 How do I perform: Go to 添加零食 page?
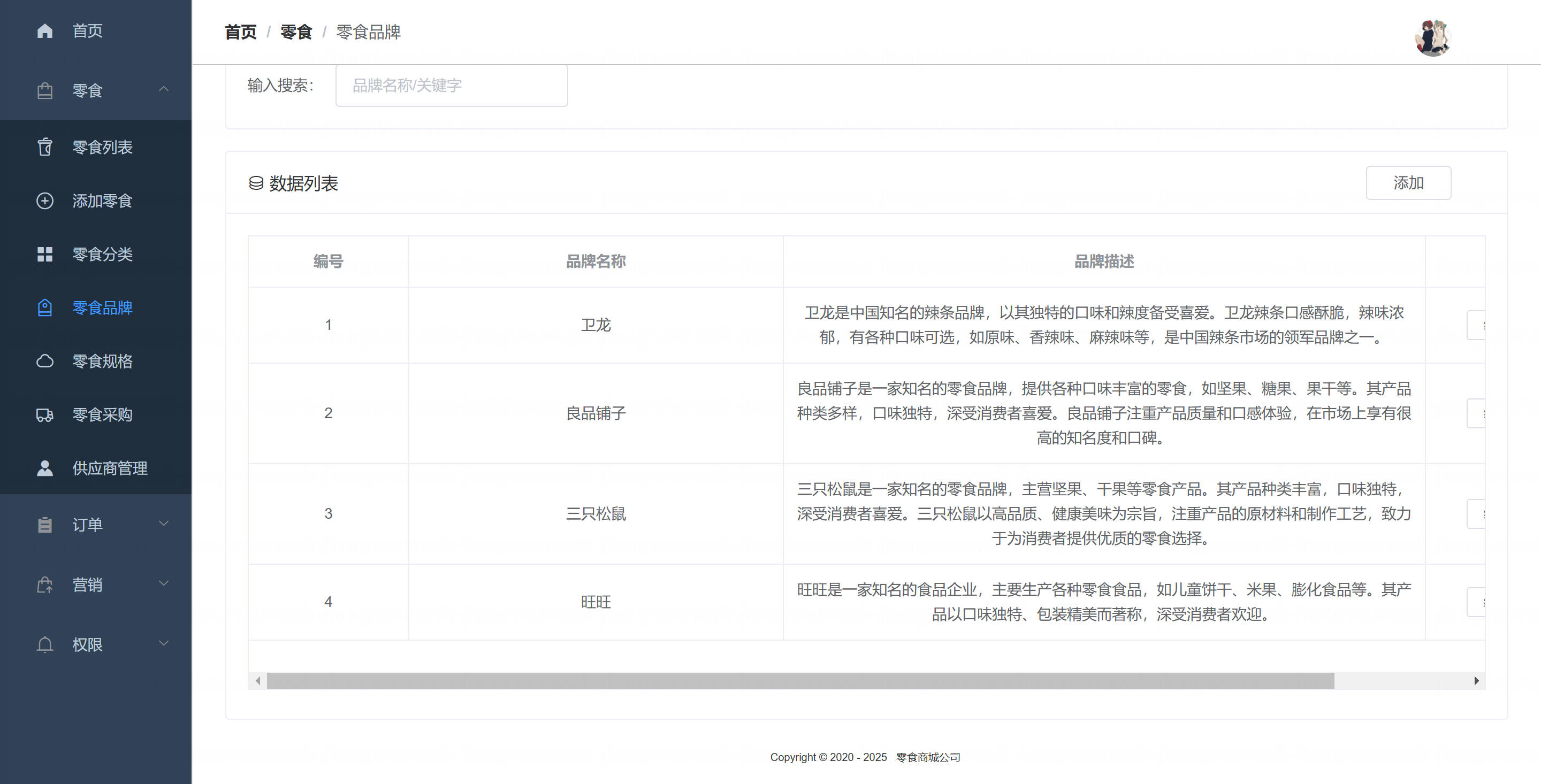pos(96,201)
